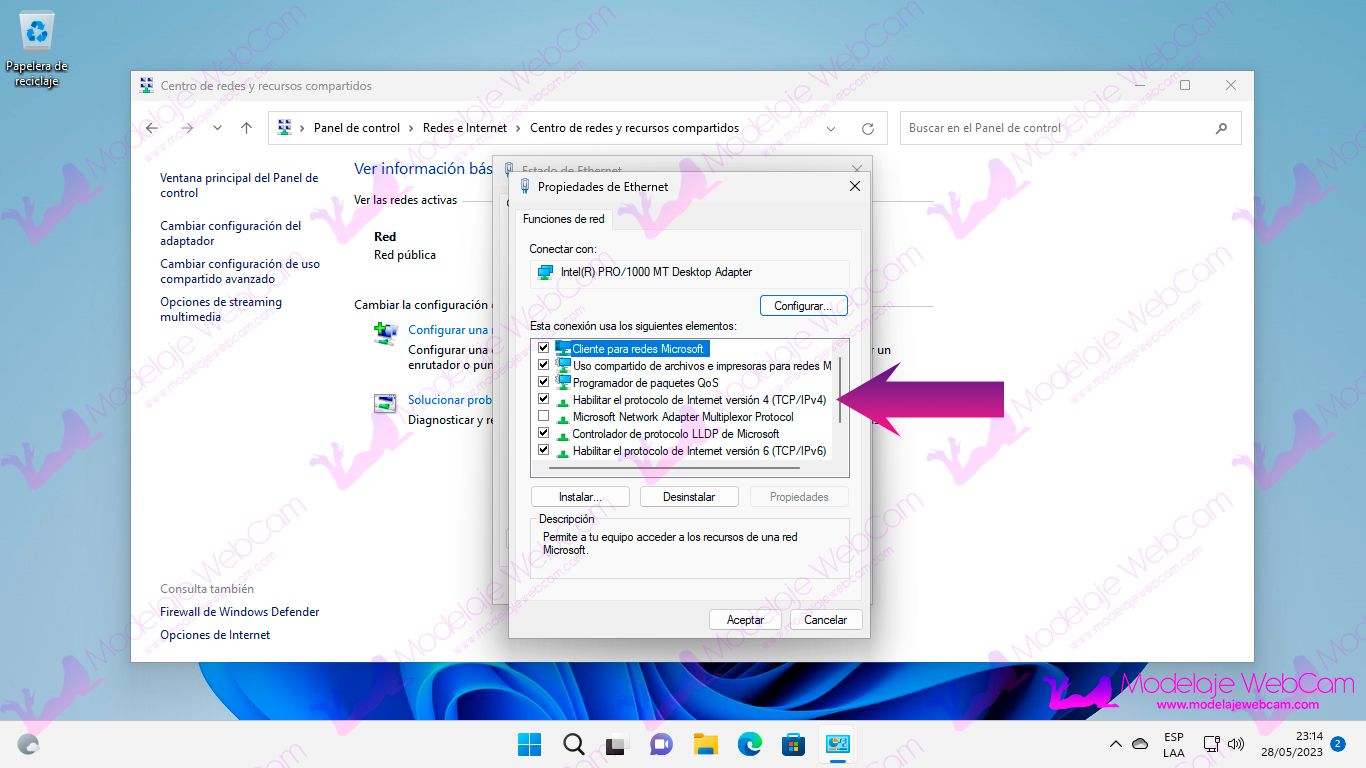Toggle the TCP/IPv6 protocol checkbox
1366x768 pixels.
(544, 450)
